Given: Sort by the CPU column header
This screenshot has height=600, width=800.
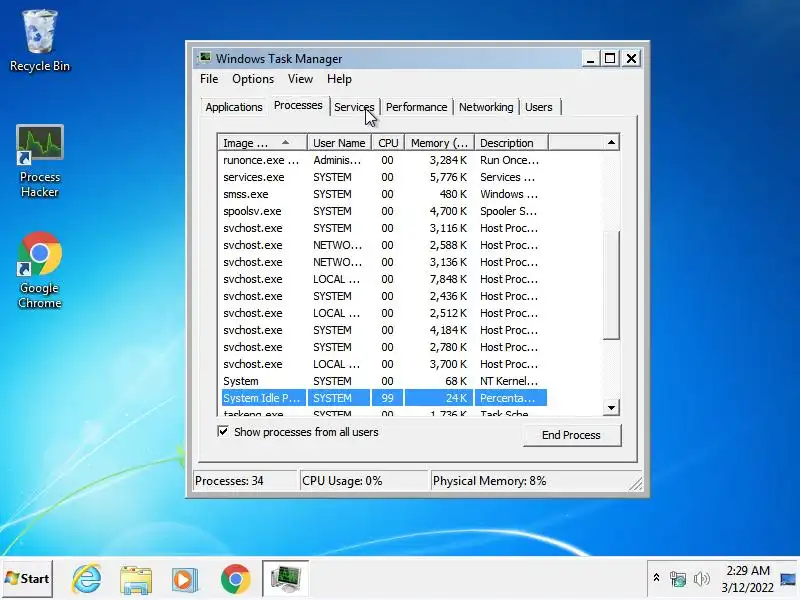Looking at the screenshot, I should (x=388, y=143).
